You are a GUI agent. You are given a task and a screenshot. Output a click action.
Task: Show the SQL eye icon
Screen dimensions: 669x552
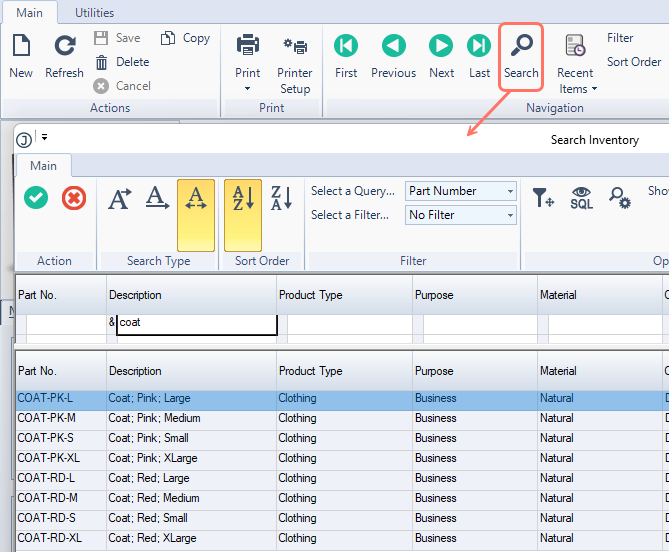582,198
